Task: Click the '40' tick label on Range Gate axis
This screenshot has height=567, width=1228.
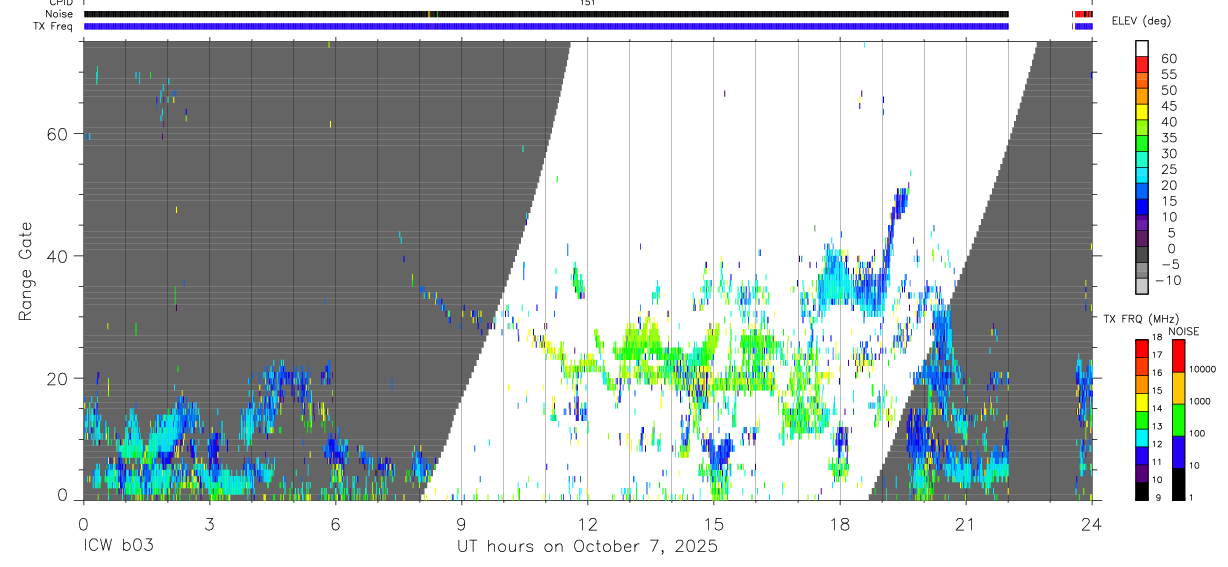Action: pos(56,256)
